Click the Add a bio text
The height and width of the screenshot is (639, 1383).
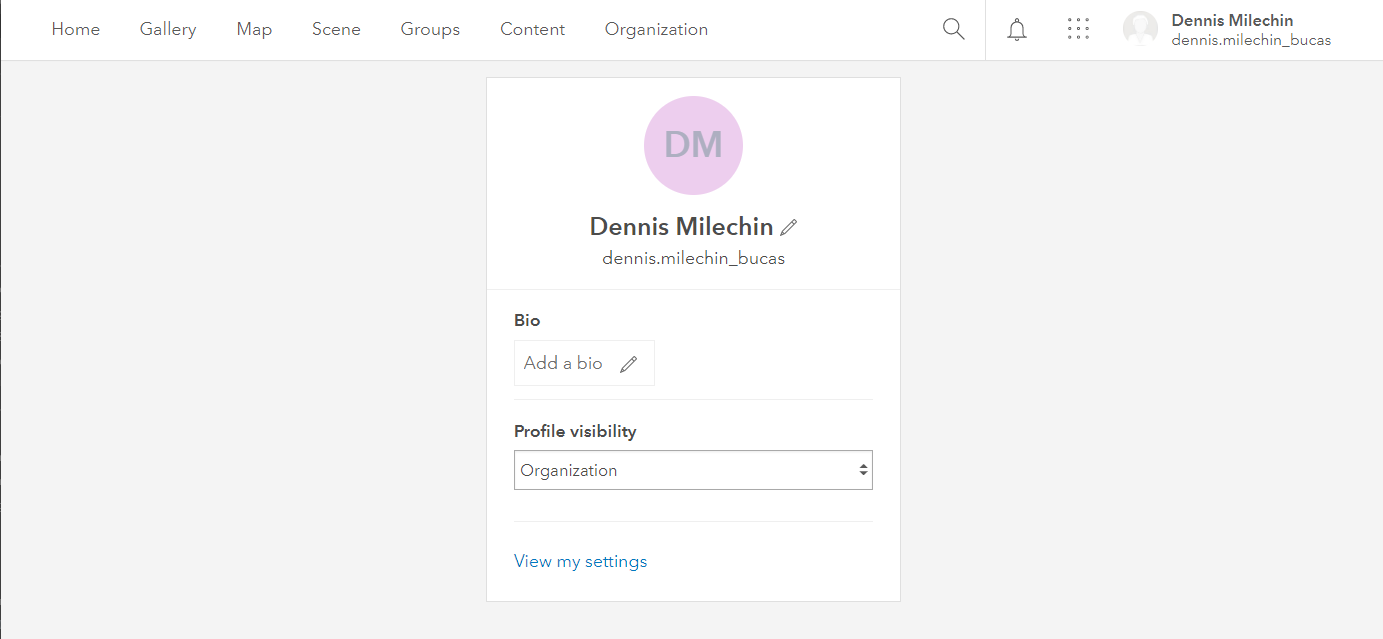tap(563, 363)
